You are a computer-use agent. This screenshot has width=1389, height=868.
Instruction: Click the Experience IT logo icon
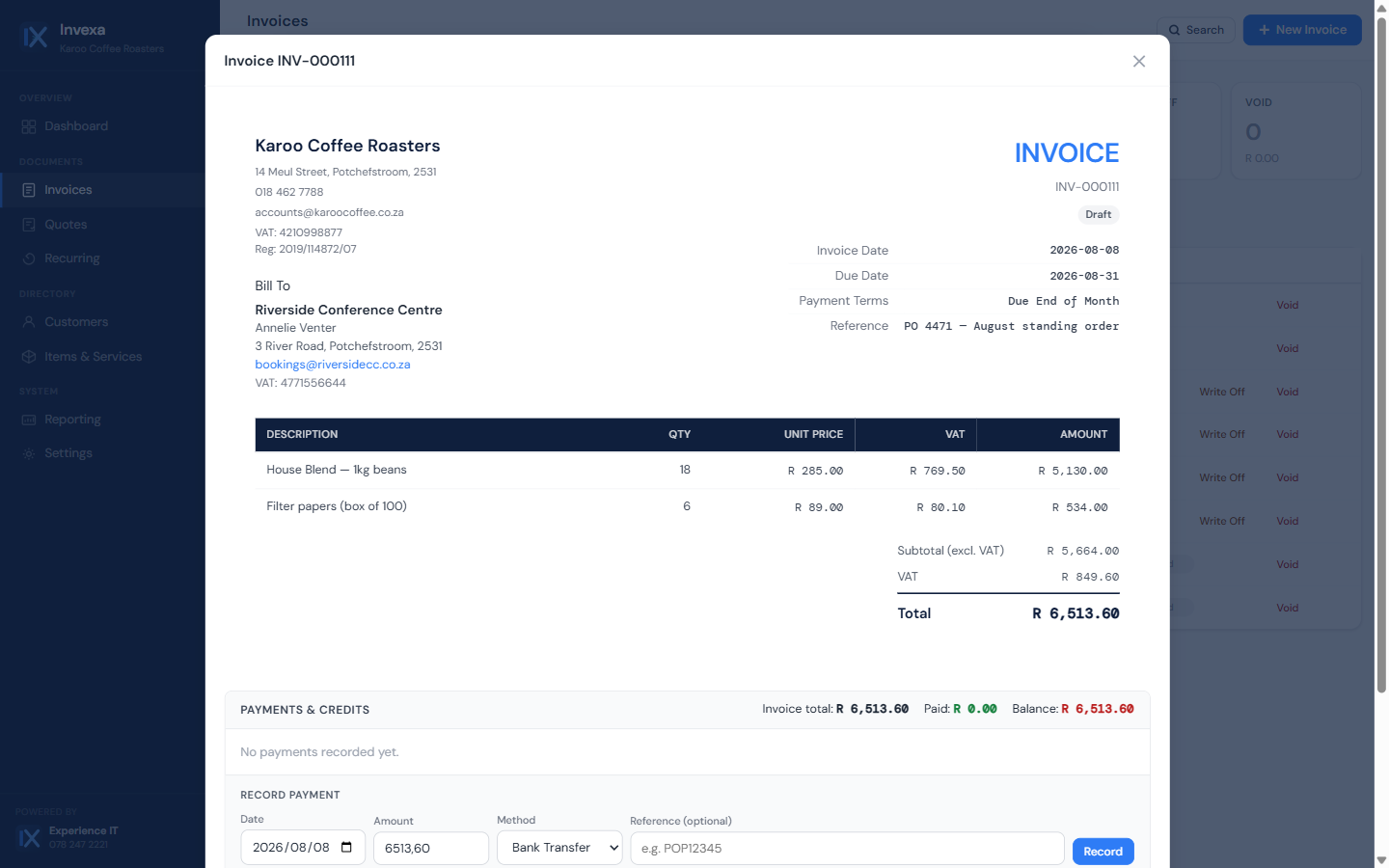[x=30, y=837]
